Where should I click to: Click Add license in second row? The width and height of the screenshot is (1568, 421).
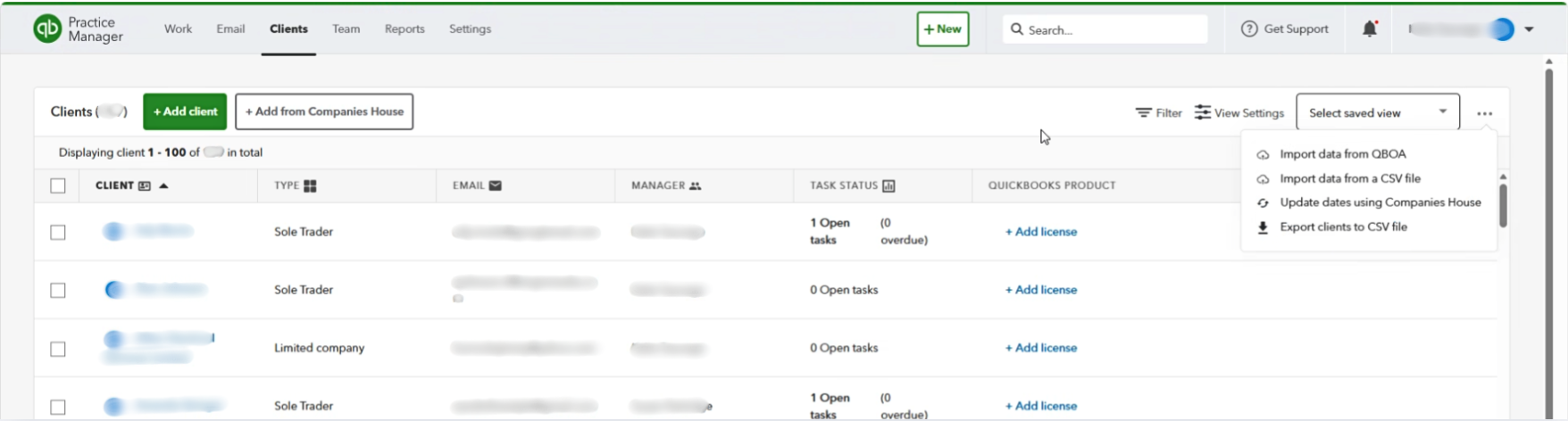[x=1041, y=290]
